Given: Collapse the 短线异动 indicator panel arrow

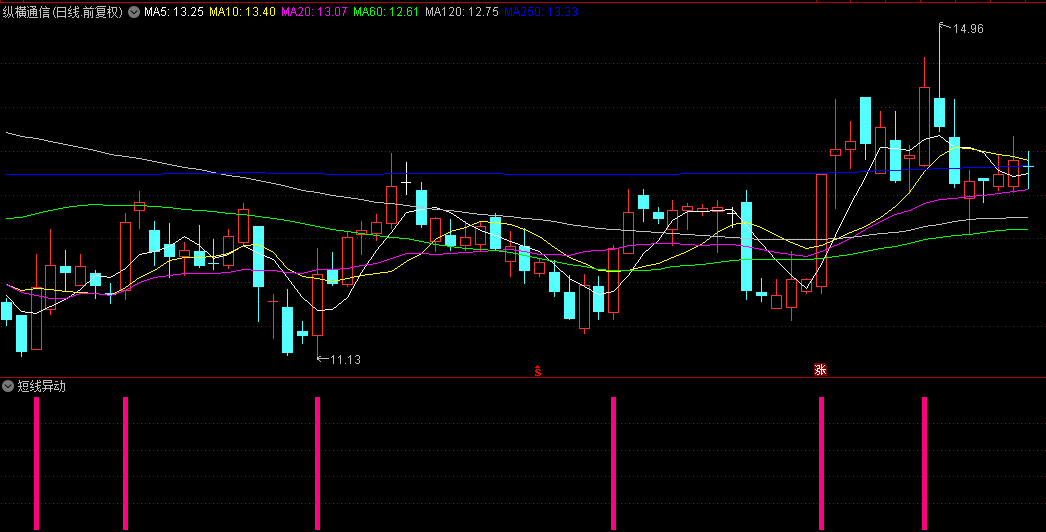Looking at the screenshot, I should (8, 386).
